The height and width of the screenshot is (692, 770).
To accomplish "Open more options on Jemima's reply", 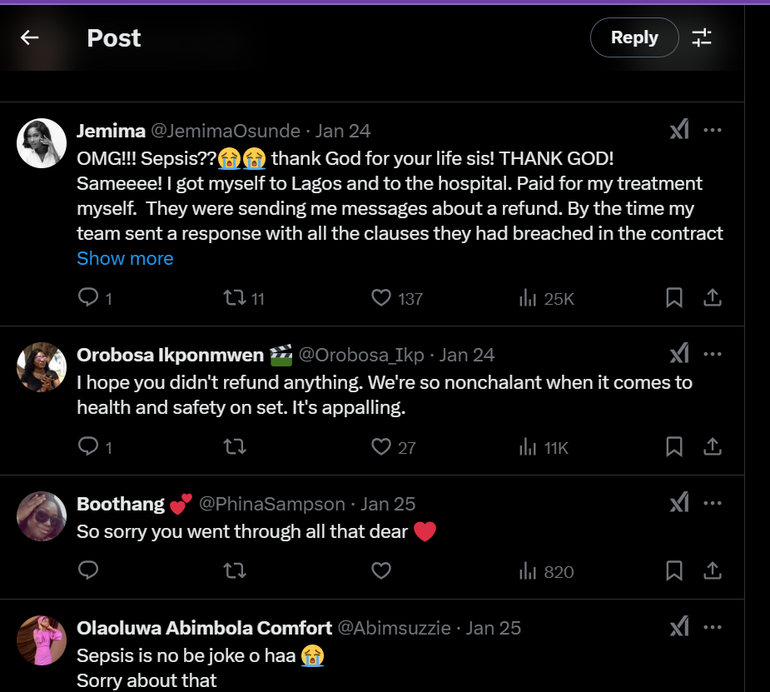I will click(713, 130).
